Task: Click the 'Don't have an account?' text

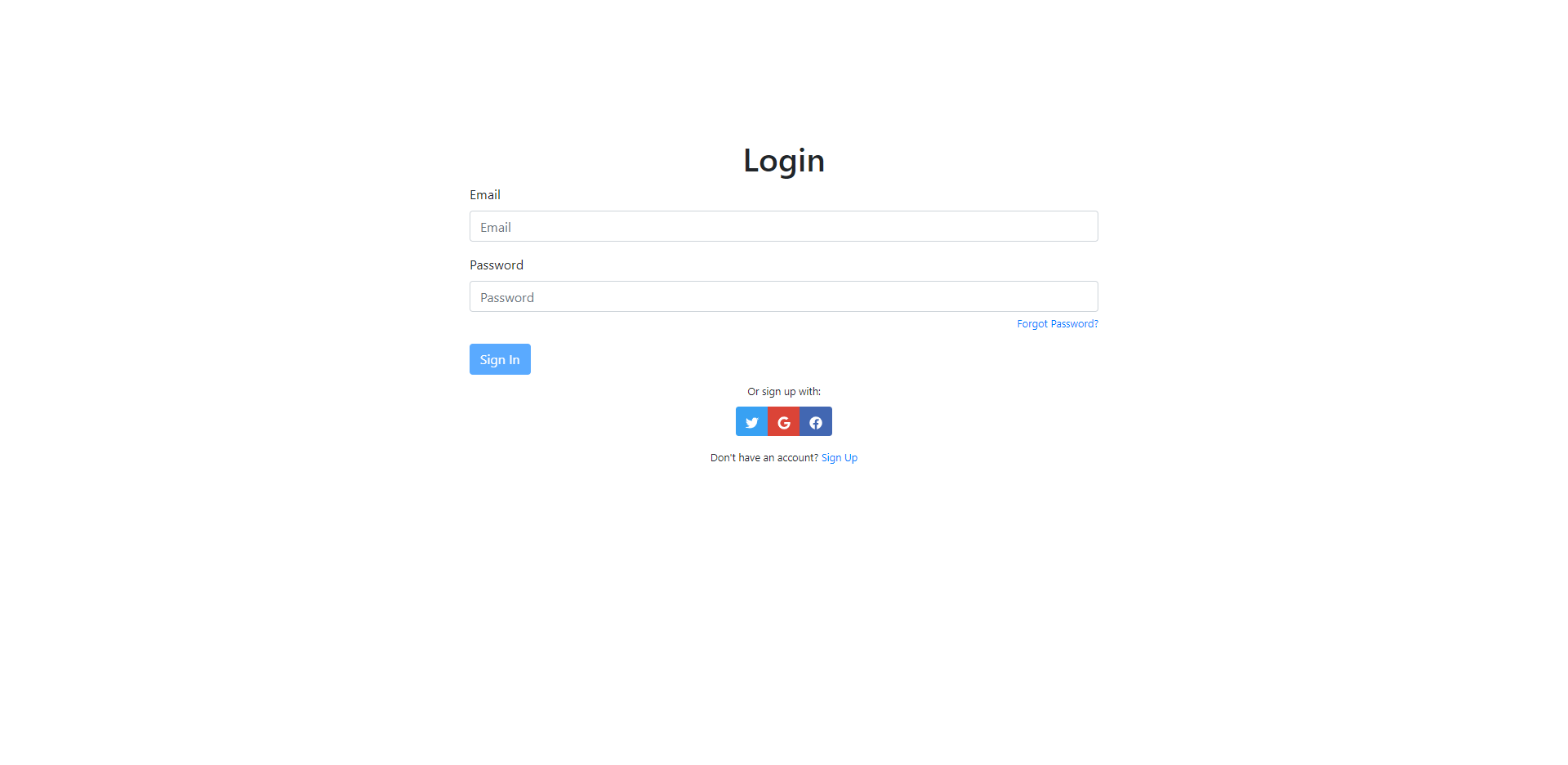Action: (x=764, y=458)
